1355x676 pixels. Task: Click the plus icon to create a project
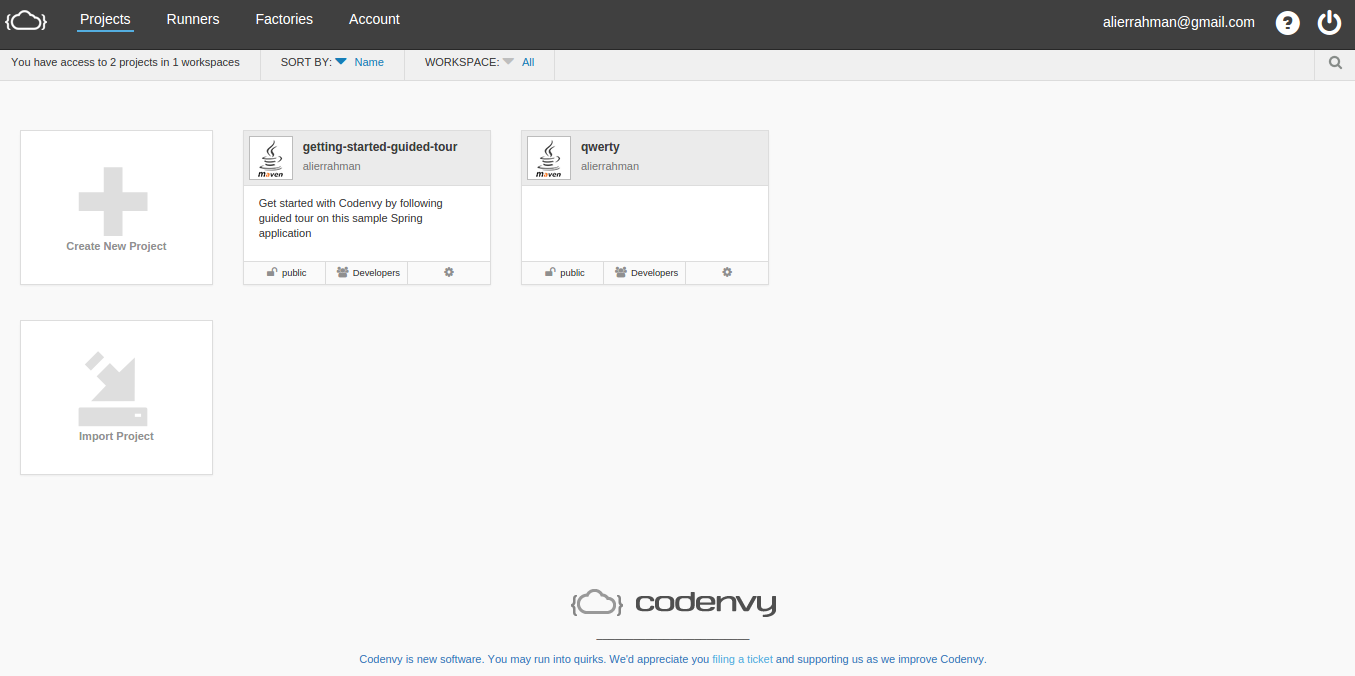(115, 200)
